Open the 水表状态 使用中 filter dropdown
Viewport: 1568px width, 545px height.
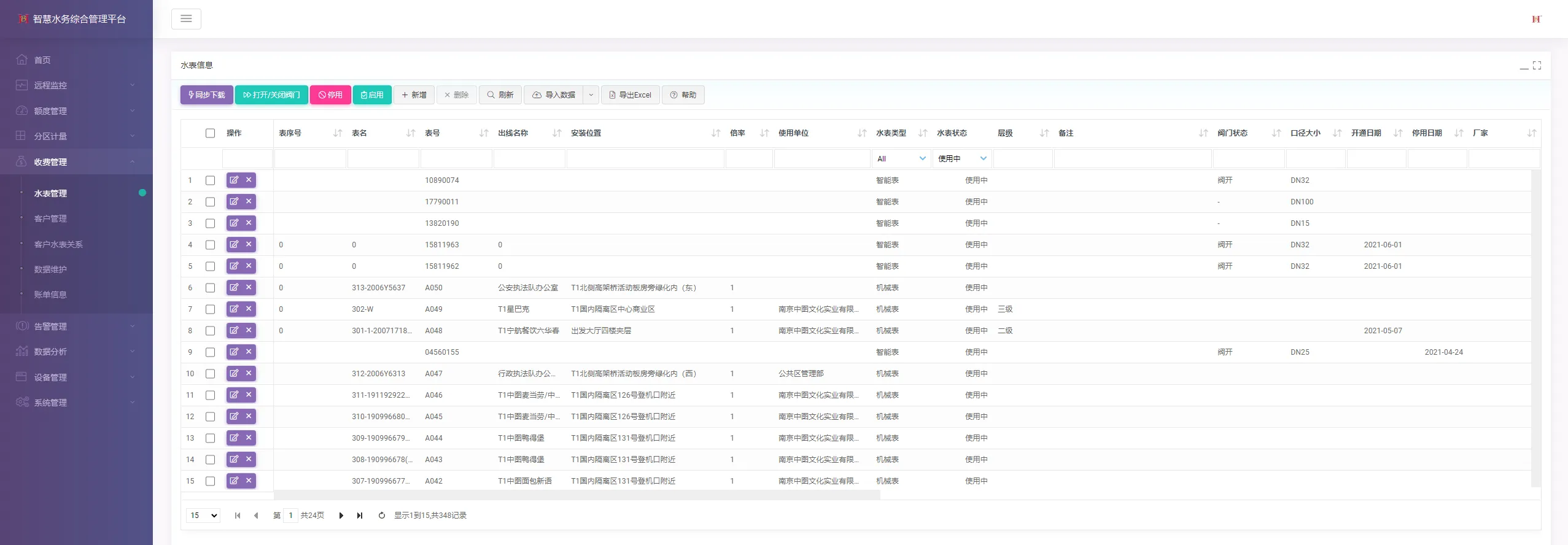962,158
